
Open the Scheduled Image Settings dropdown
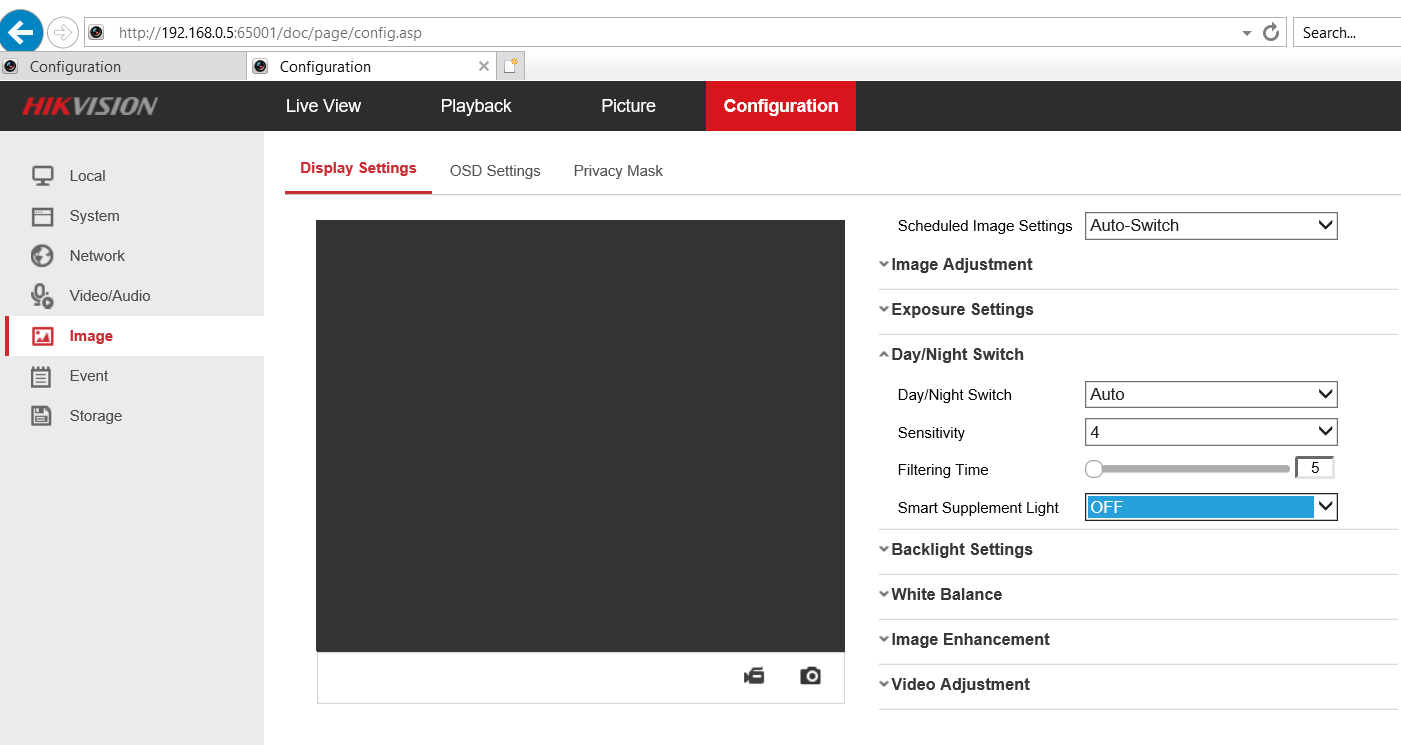tap(1210, 226)
